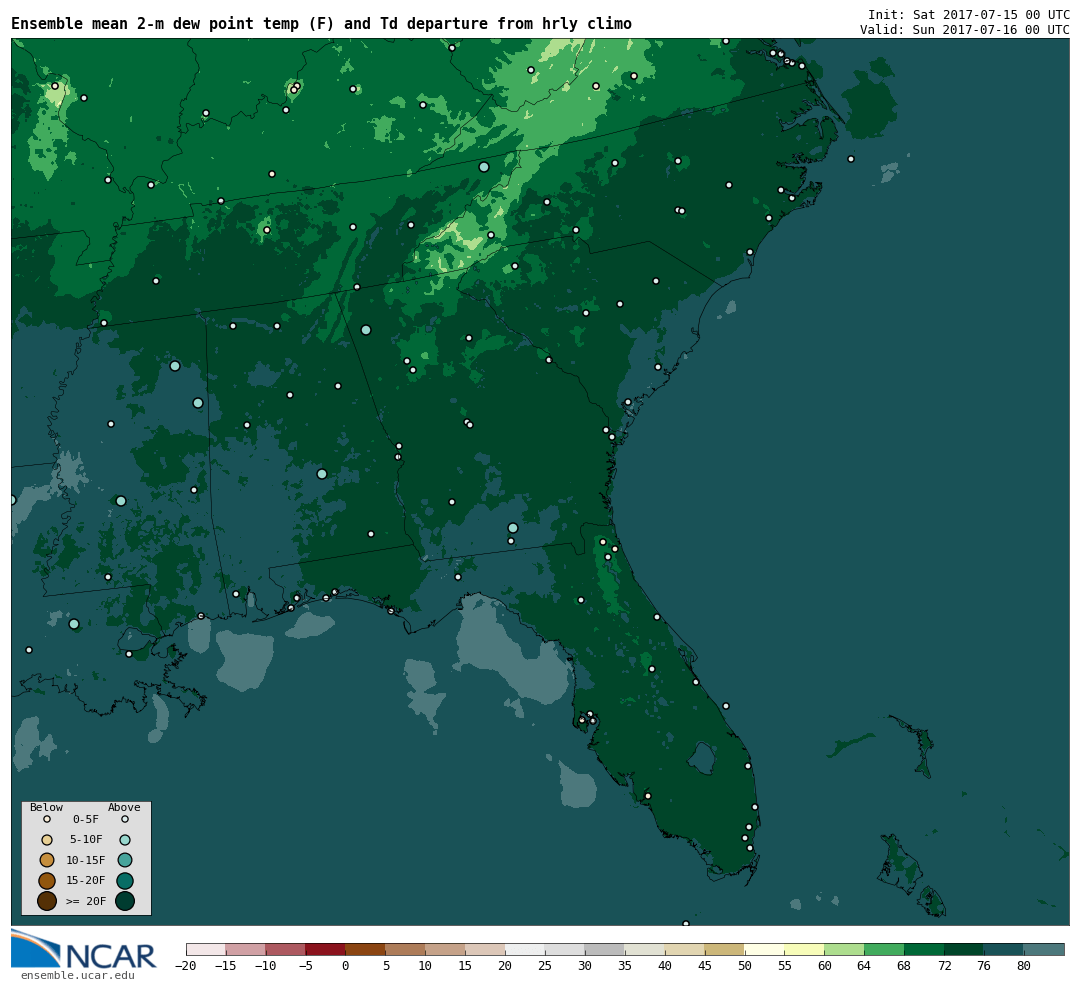Click the "72" color bar tick label
The height and width of the screenshot is (988, 1080).
tap(944, 966)
